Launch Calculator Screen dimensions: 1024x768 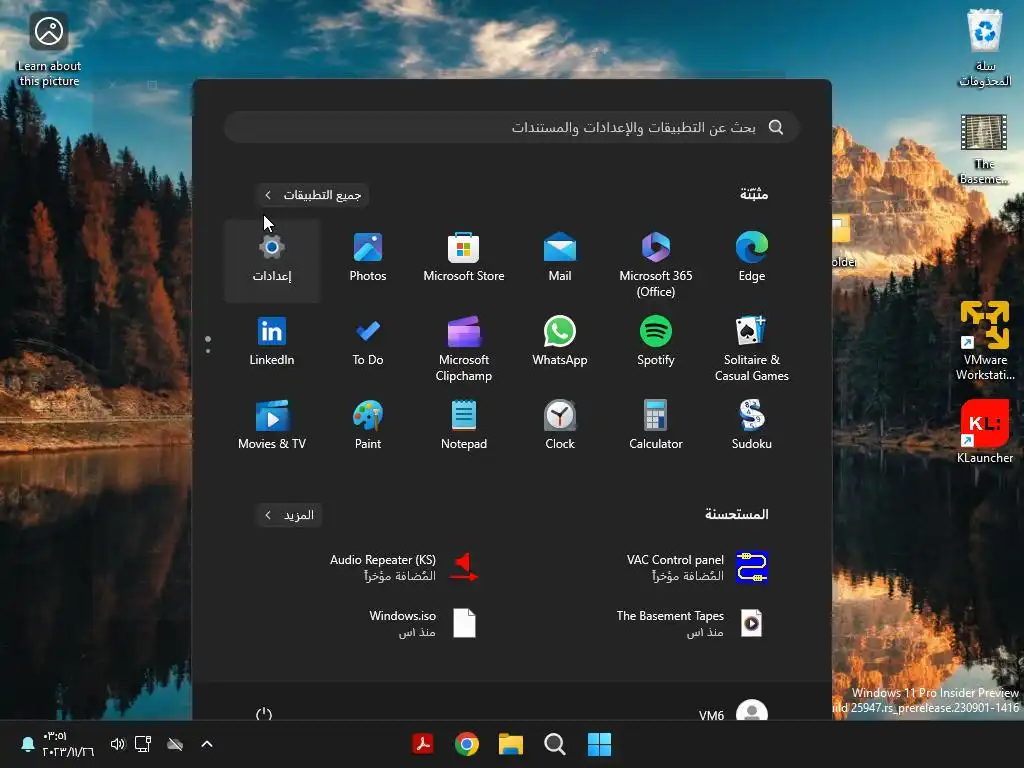pos(656,427)
